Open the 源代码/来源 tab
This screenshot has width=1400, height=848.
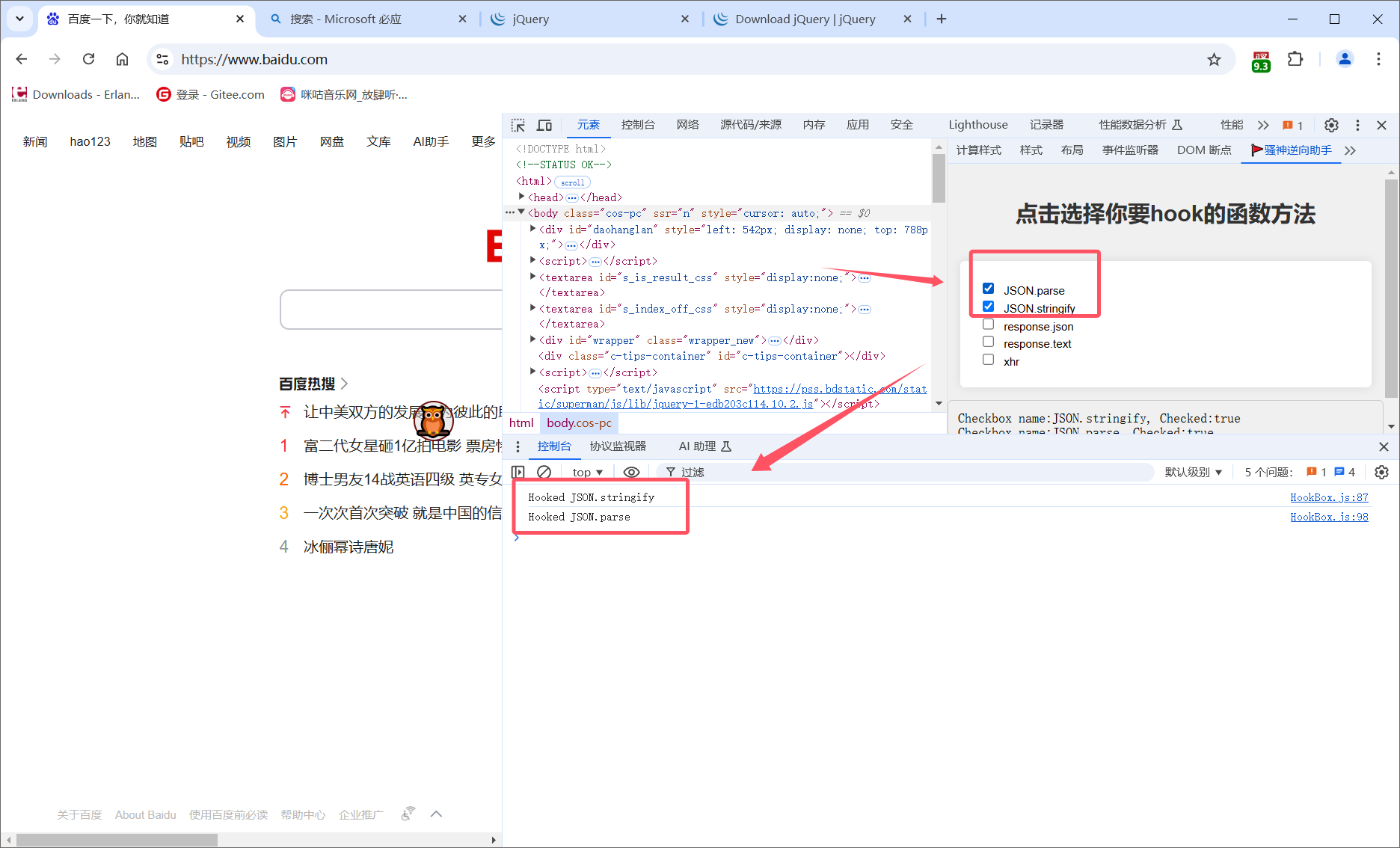[x=751, y=125]
